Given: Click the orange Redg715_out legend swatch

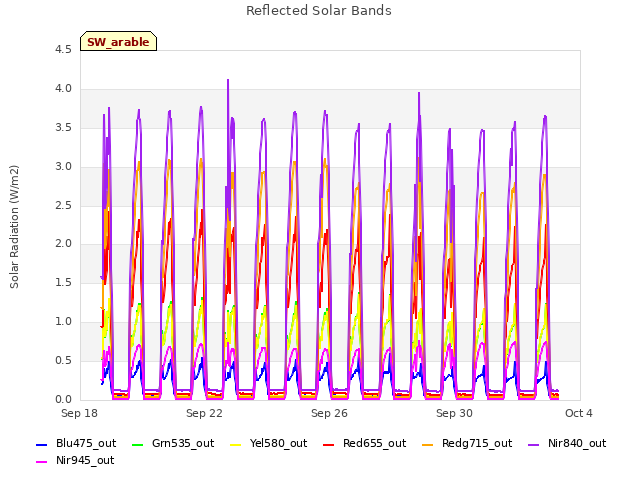Looking at the screenshot, I should coord(428,444).
